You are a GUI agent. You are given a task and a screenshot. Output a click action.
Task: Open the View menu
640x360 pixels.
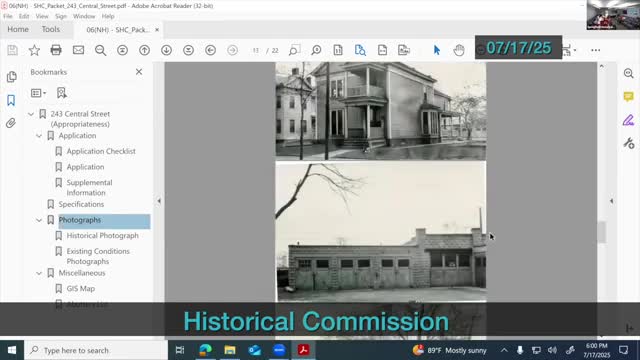[42, 16]
